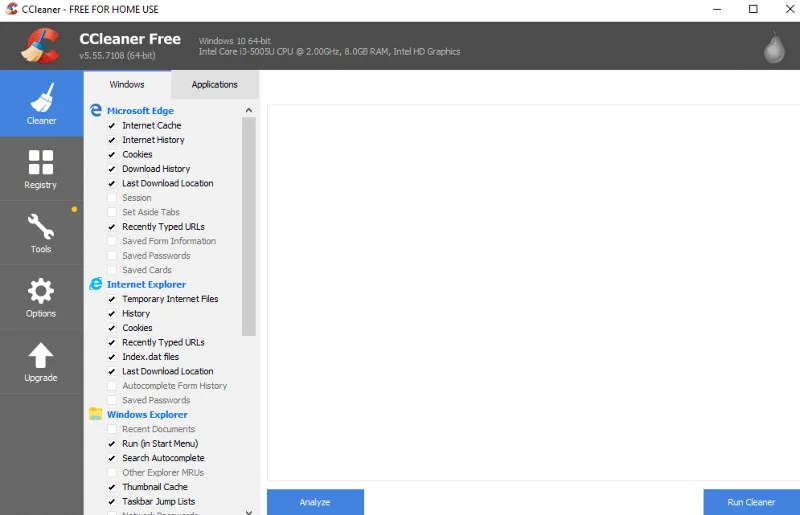Click the Upgrade arrow icon
800x515 pixels.
[x=41, y=355]
